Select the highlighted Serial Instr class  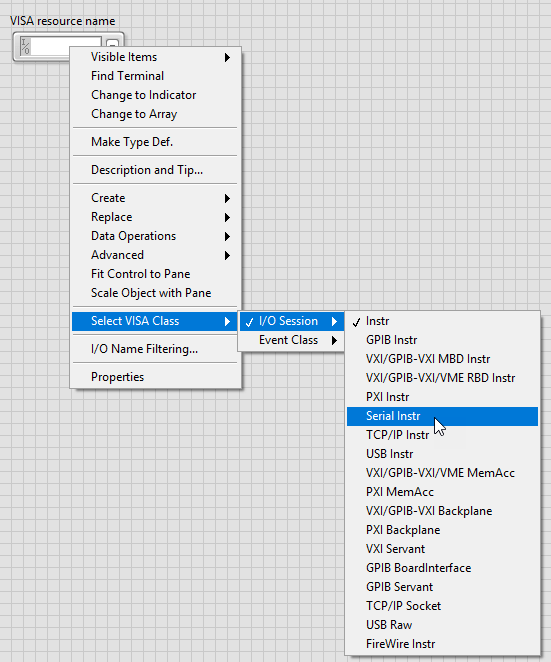[442, 416]
